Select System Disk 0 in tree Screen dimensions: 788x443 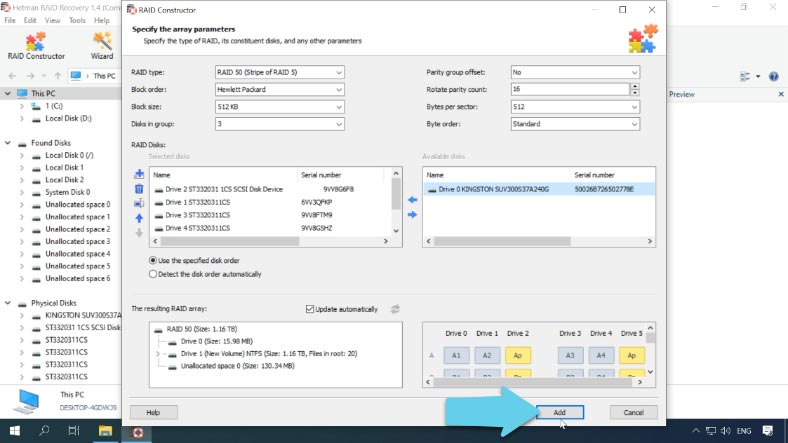tap(67, 192)
